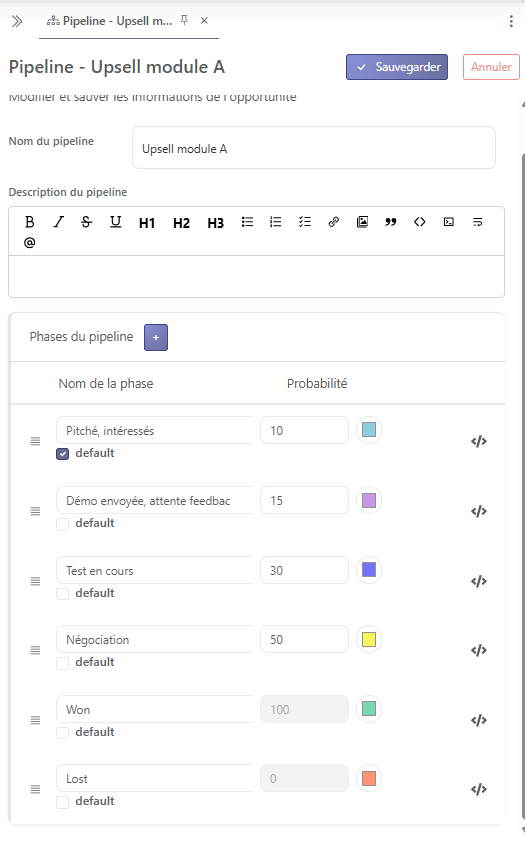Open code icon for Démo envoyée row

(x=479, y=511)
